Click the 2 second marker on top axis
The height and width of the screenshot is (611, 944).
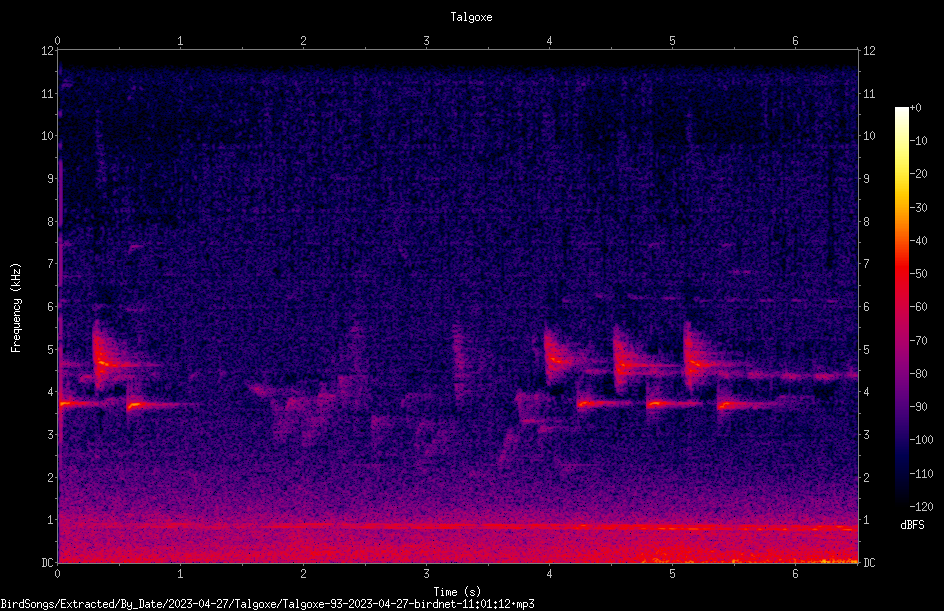(x=303, y=41)
